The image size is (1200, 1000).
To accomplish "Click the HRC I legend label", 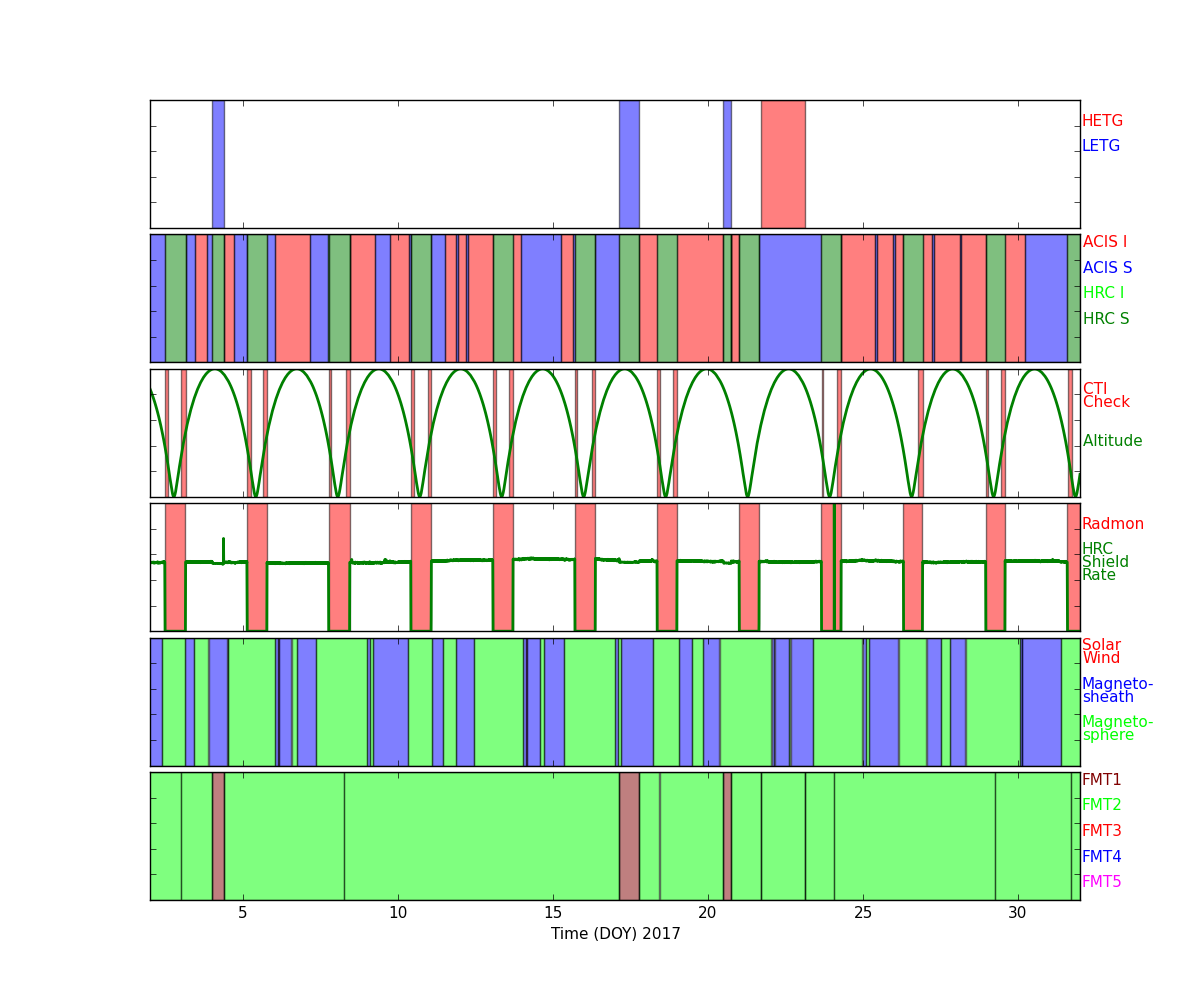I will click(1103, 293).
